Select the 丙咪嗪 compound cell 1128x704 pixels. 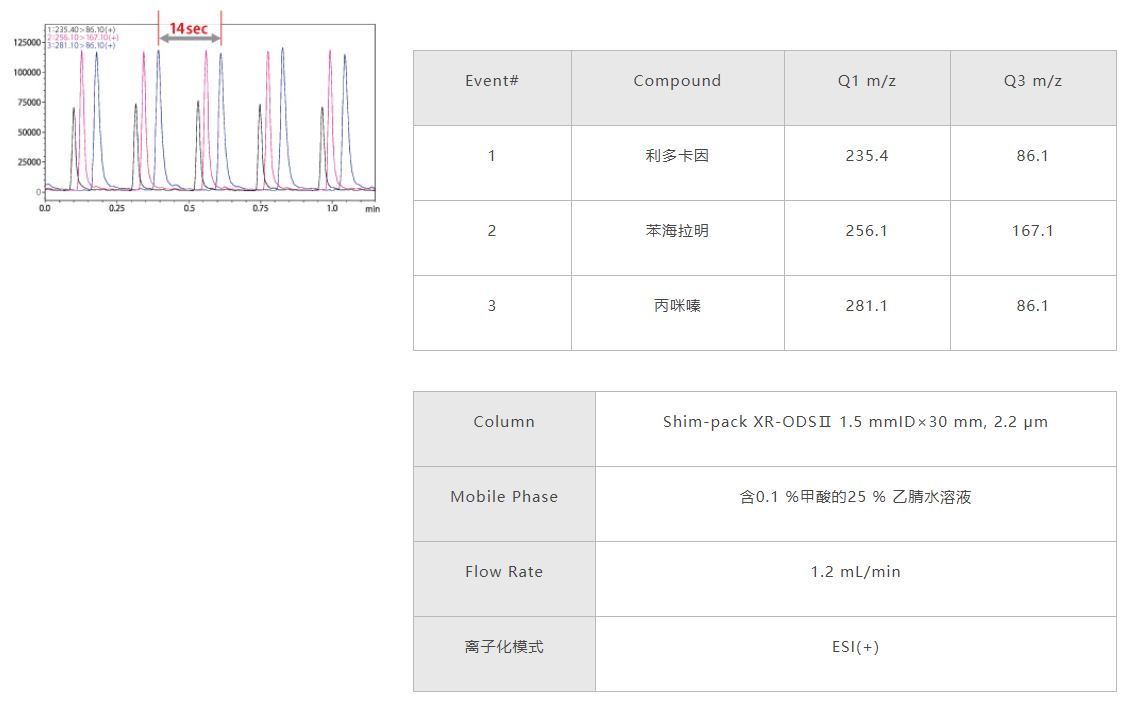pyautogui.click(x=677, y=306)
